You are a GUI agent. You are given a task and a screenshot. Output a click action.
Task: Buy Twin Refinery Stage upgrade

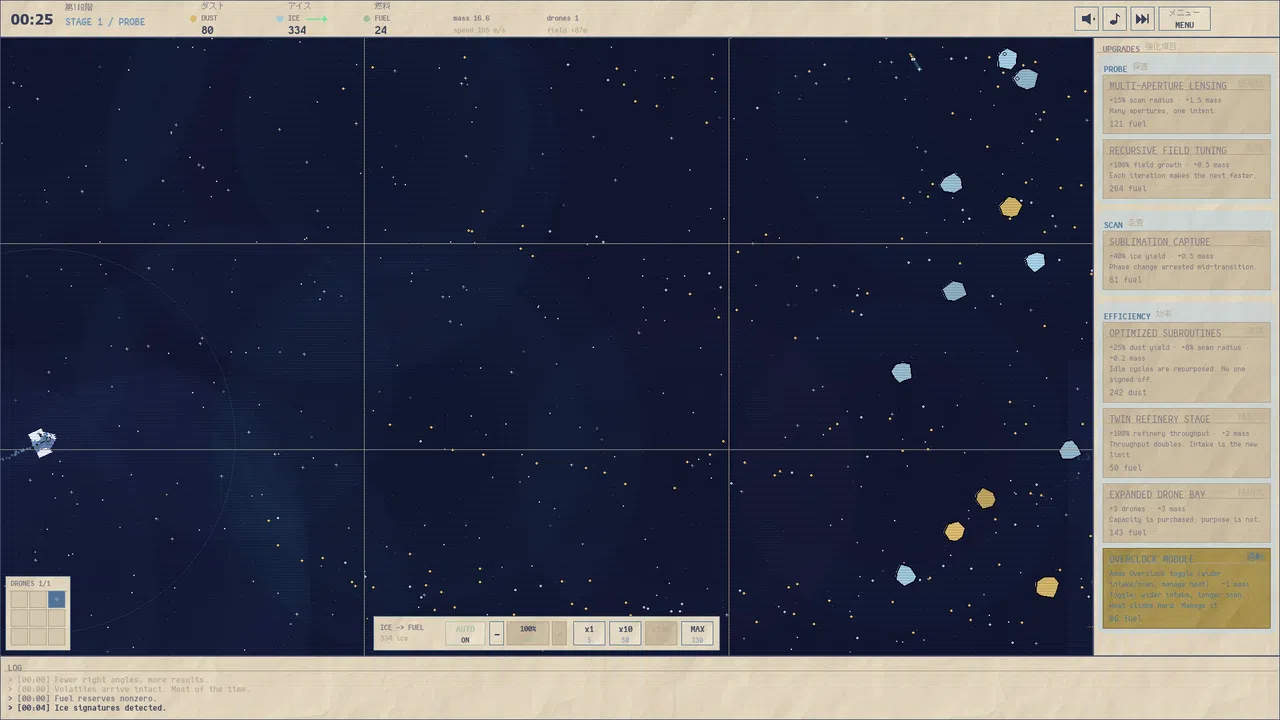click(1186, 442)
